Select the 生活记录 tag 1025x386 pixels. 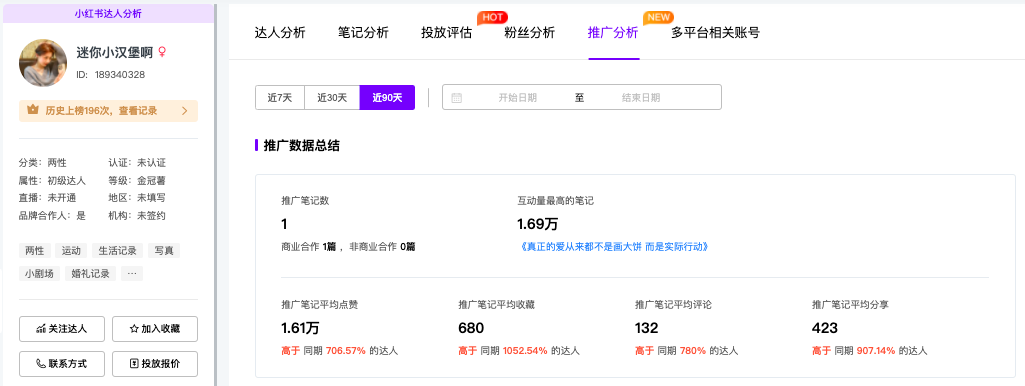[118, 251]
